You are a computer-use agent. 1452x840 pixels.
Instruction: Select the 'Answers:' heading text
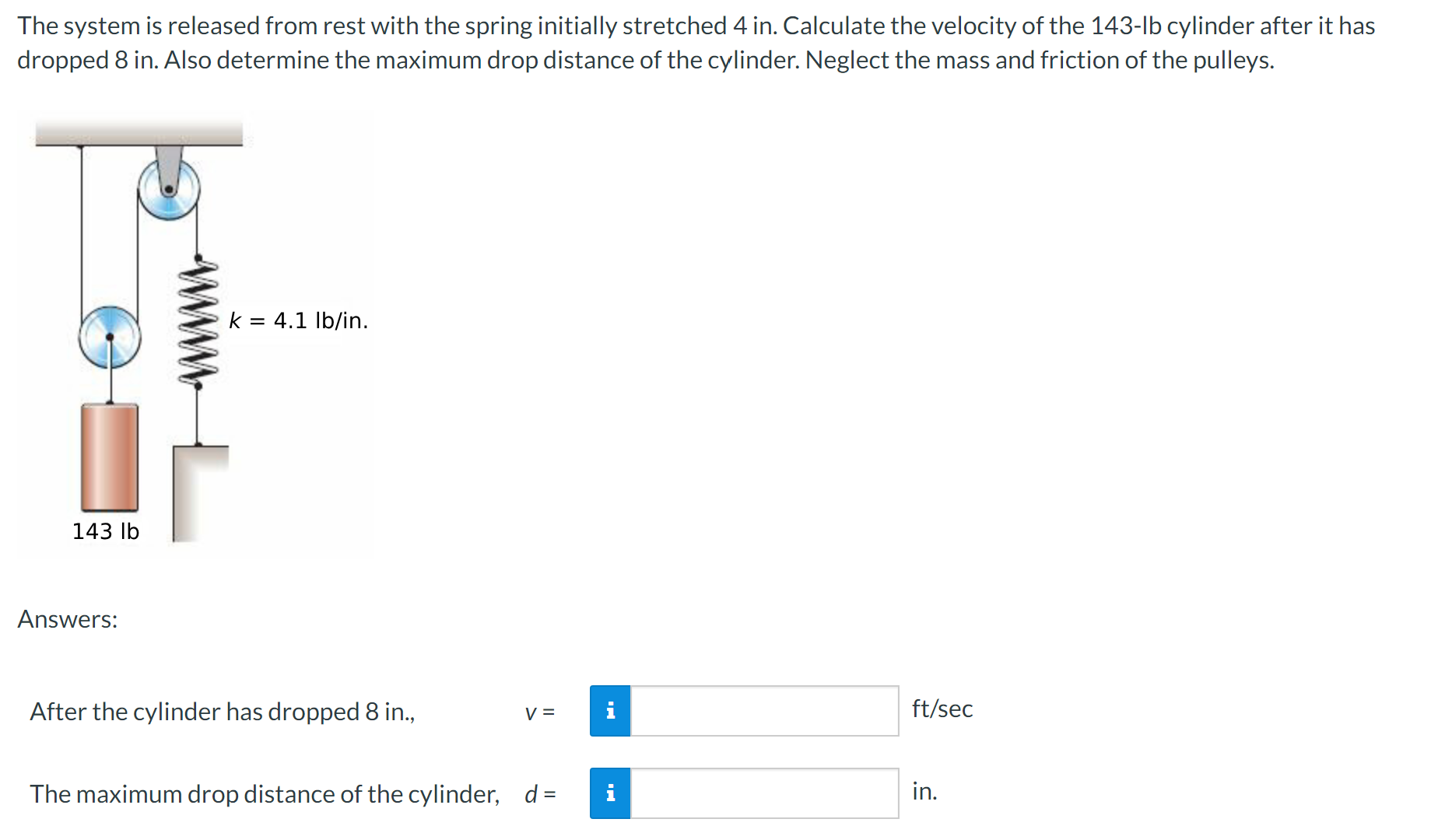tap(68, 619)
